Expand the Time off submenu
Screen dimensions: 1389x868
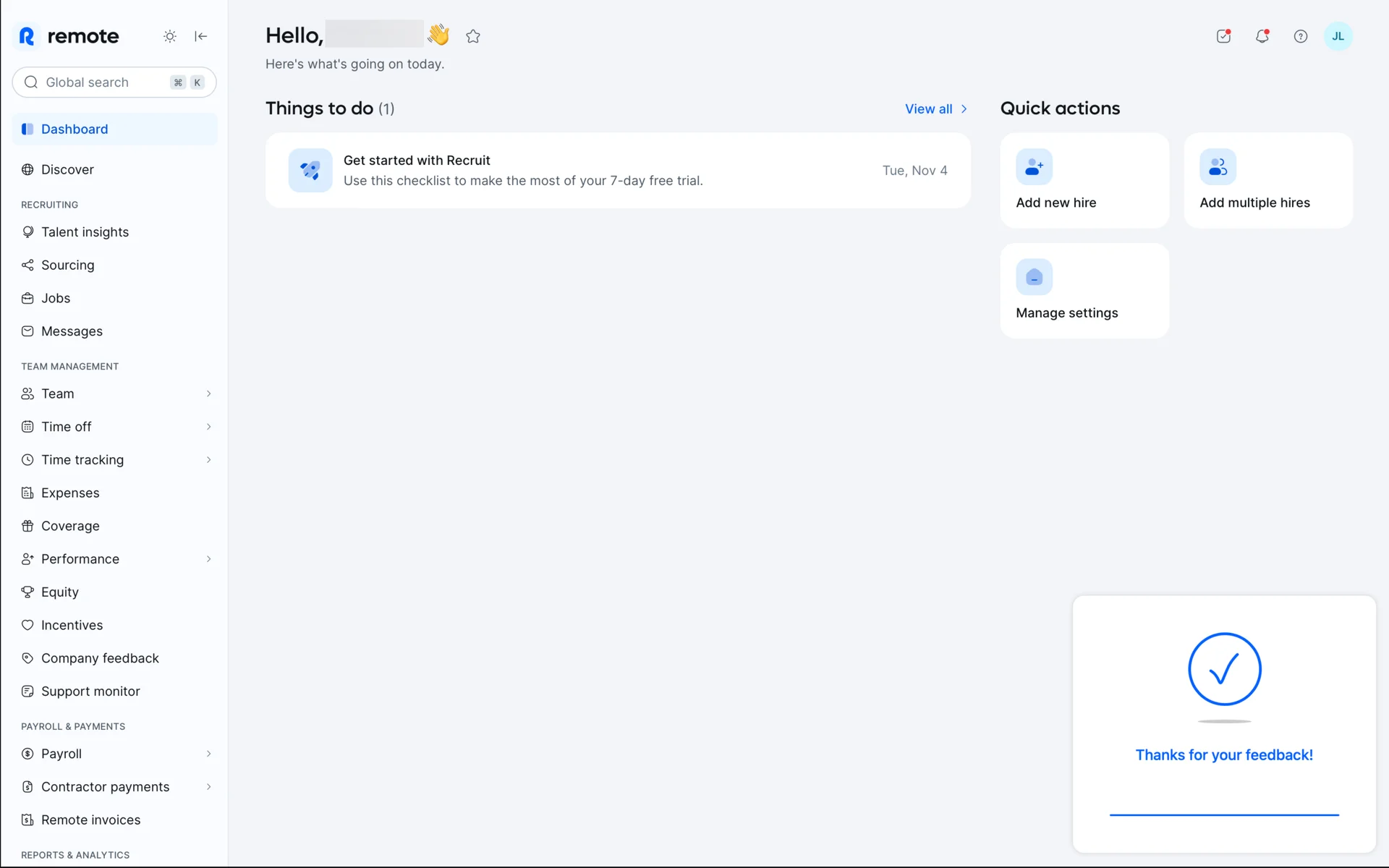click(x=208, y=427)
